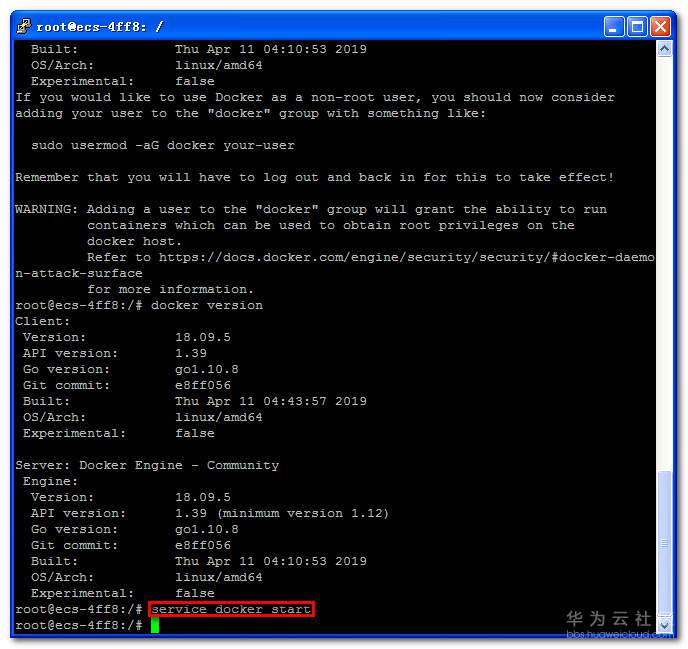Click the PuTTY icon in title bar
This screenshot has height=649, width=688.
coord(24,26)
